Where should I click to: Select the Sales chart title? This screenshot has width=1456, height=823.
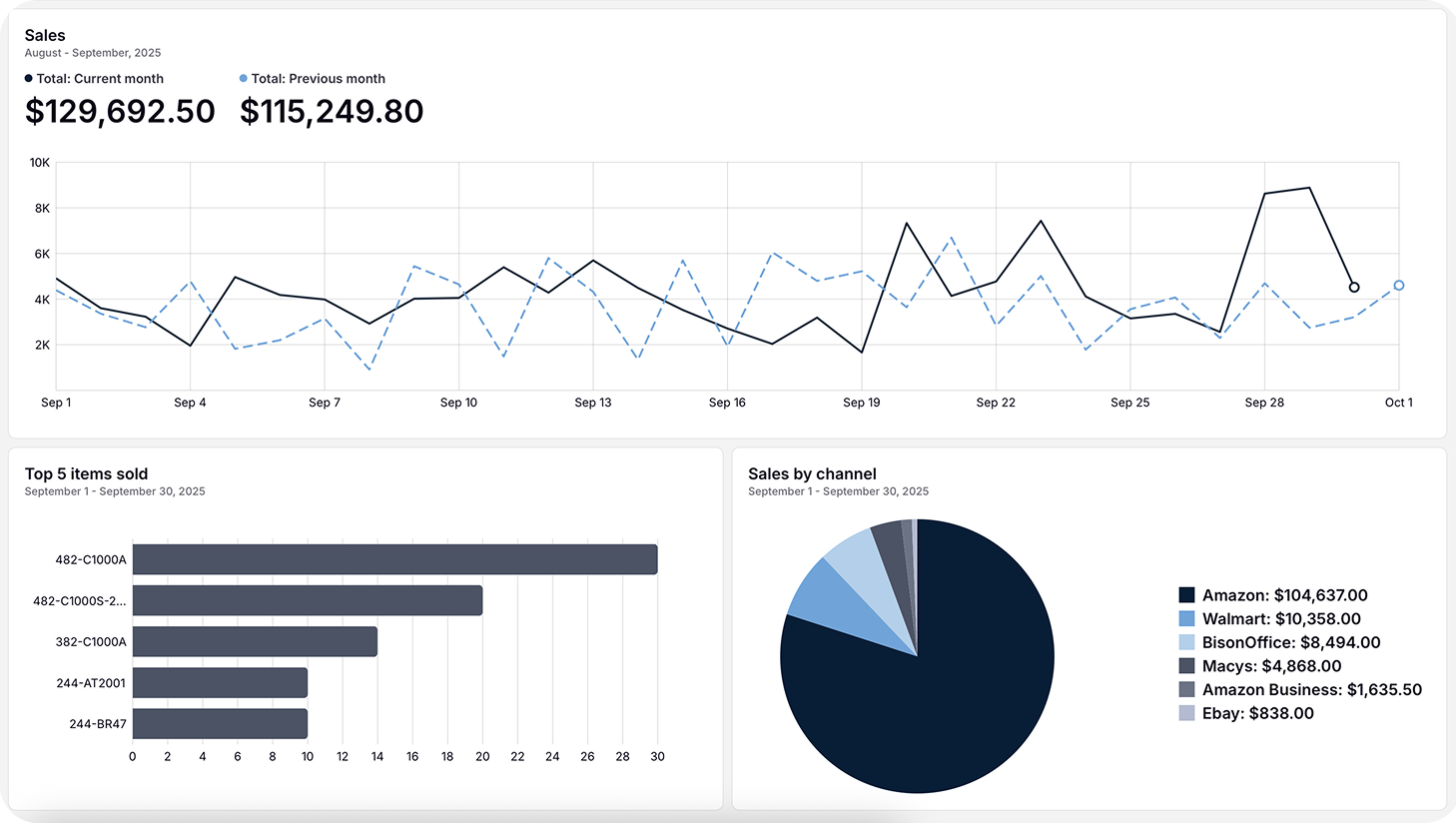click(x=45, y=34)
